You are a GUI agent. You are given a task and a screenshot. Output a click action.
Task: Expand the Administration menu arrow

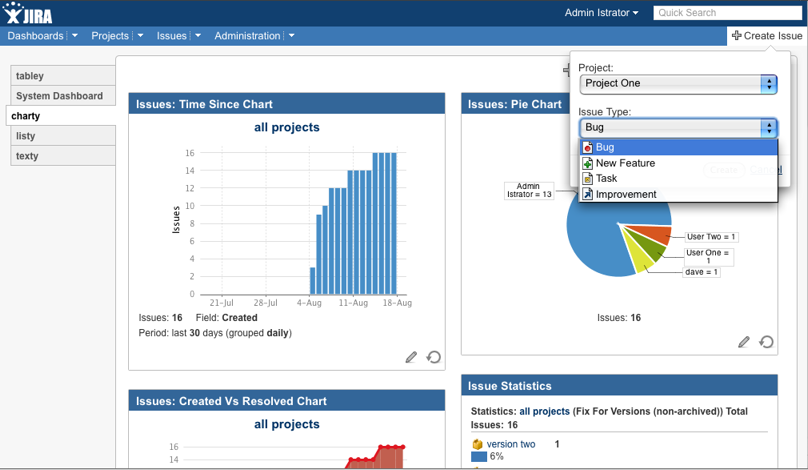point(292,36)
